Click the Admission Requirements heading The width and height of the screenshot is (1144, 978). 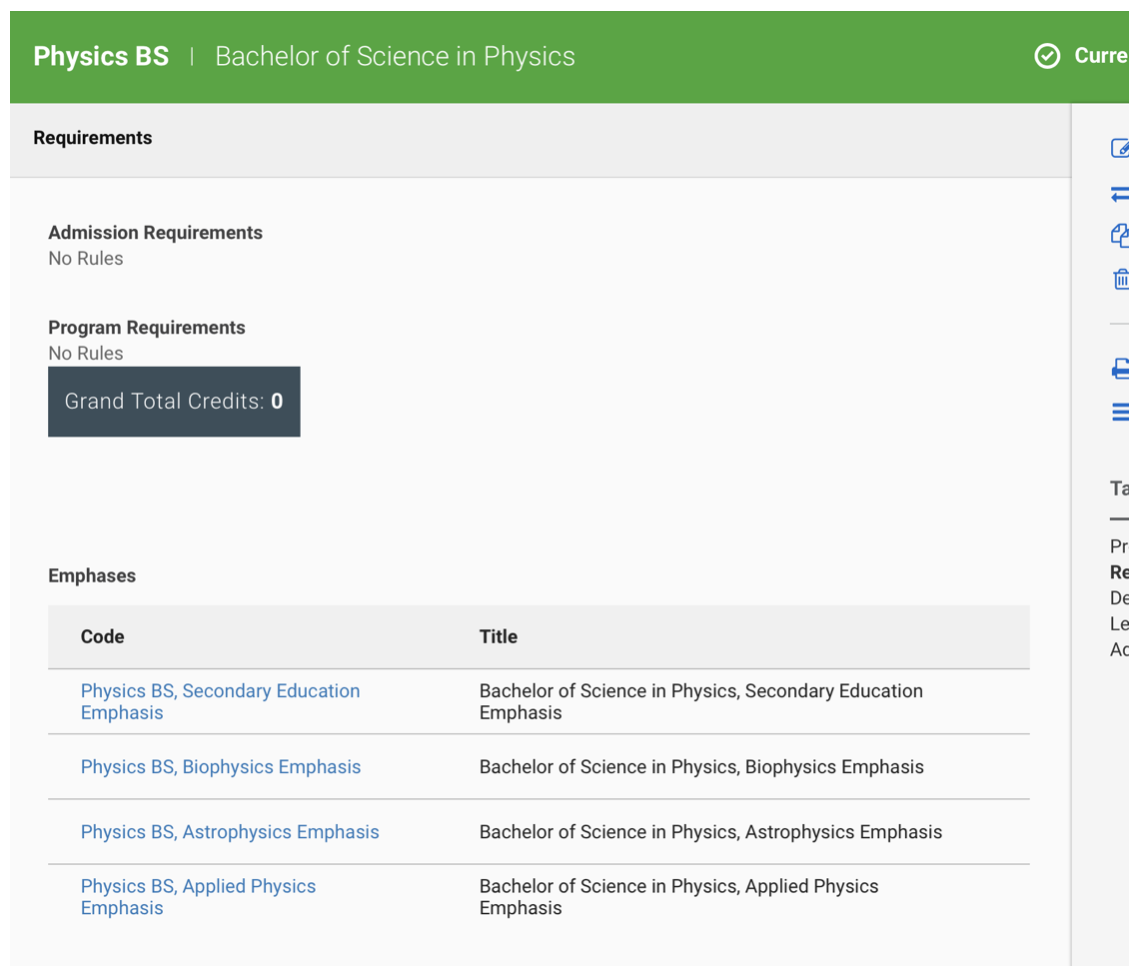click(155, 233)
